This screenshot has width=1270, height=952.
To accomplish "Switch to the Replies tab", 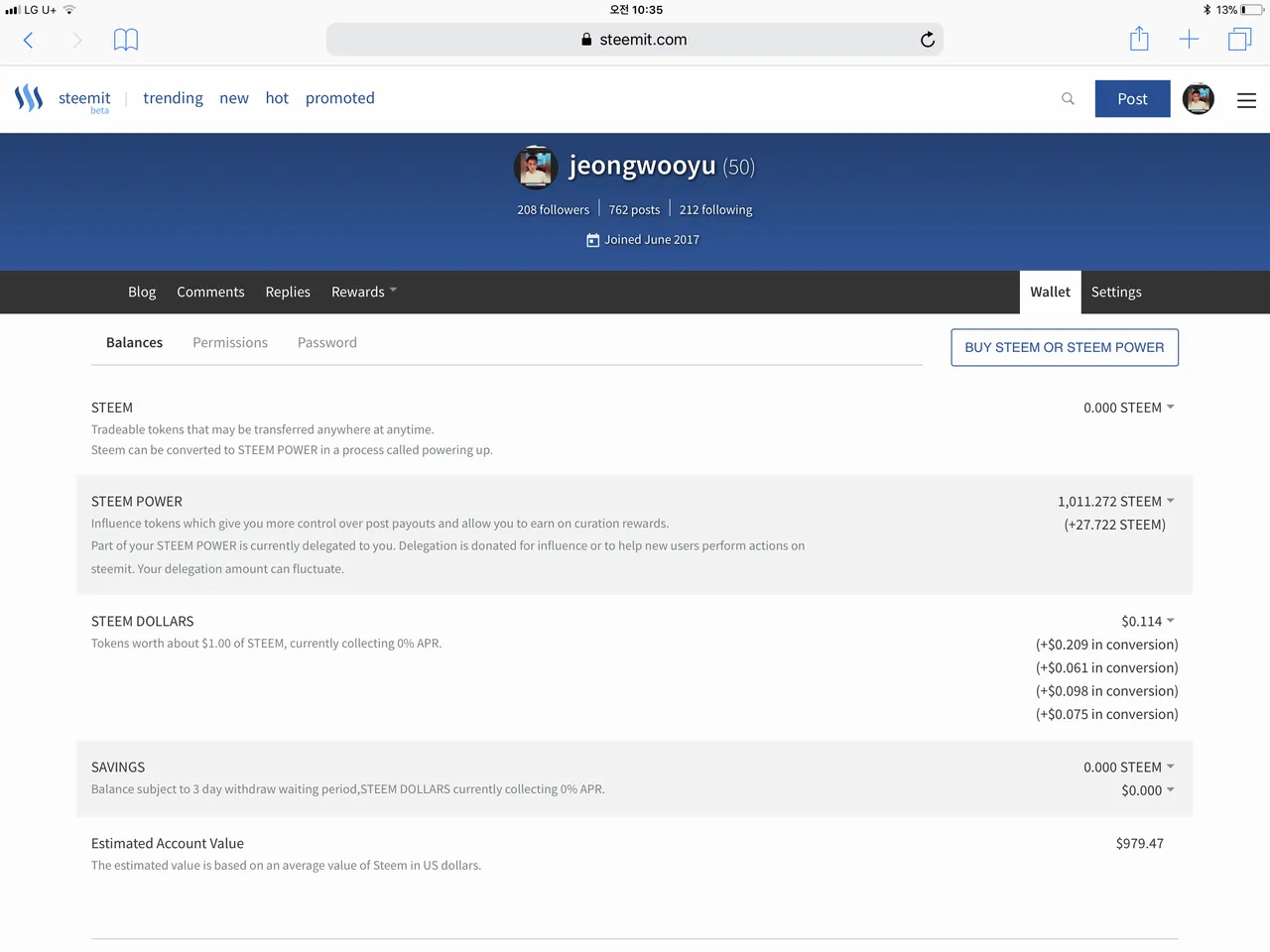I will pyautogui.click(x=288, y=292).
